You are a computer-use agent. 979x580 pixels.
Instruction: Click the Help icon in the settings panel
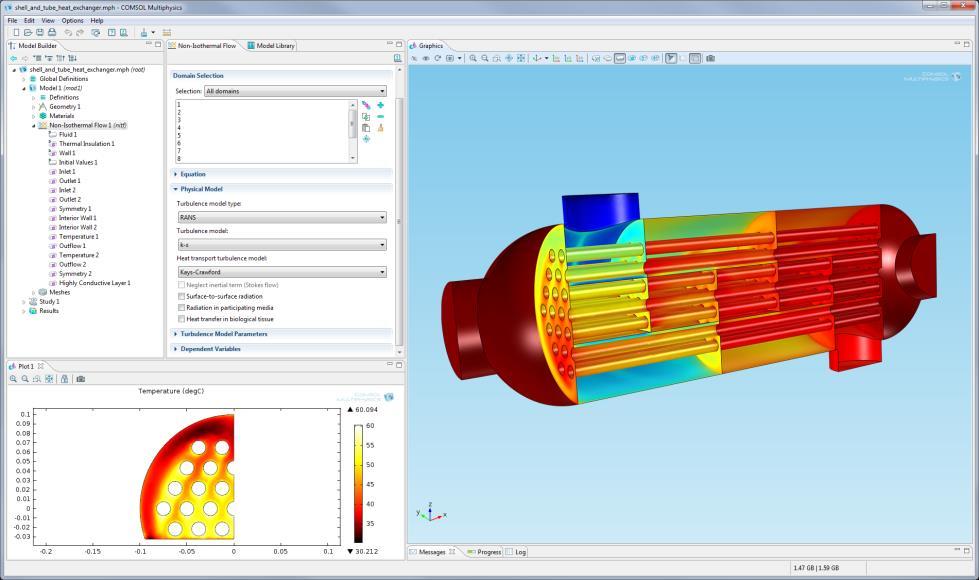397,58
